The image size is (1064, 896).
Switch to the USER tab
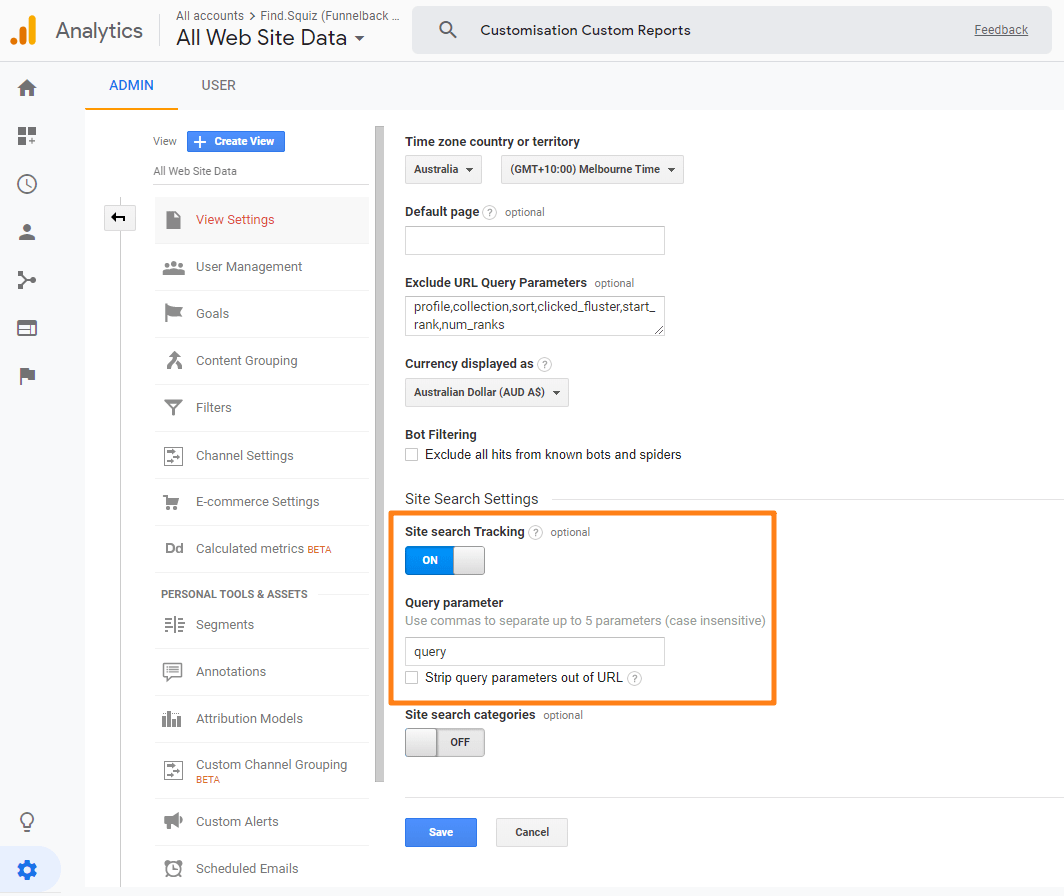pos(218,85)
